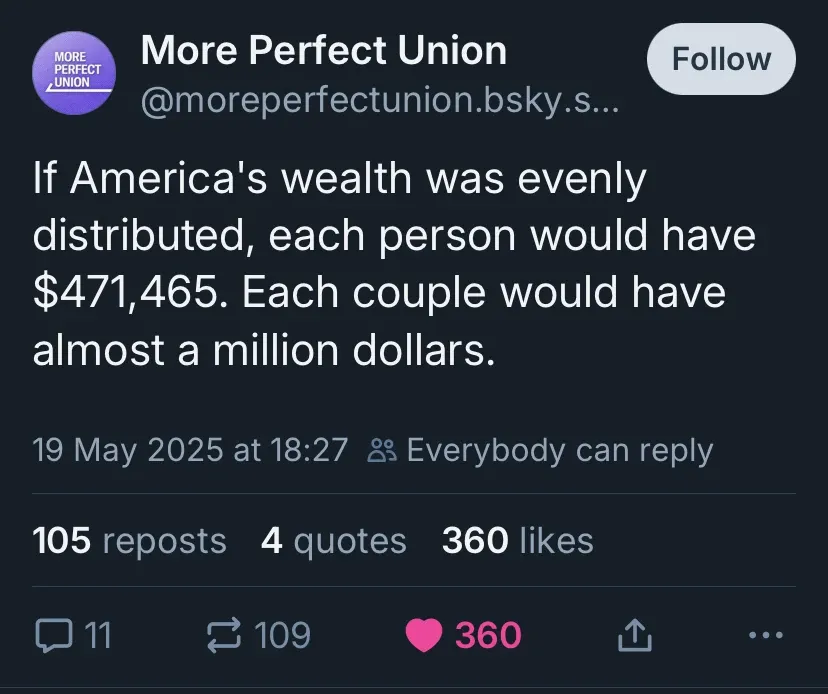This screenshot has width=828, height=694.
Task: Open the More Perfect Union display name
Action: coord(324,50)
